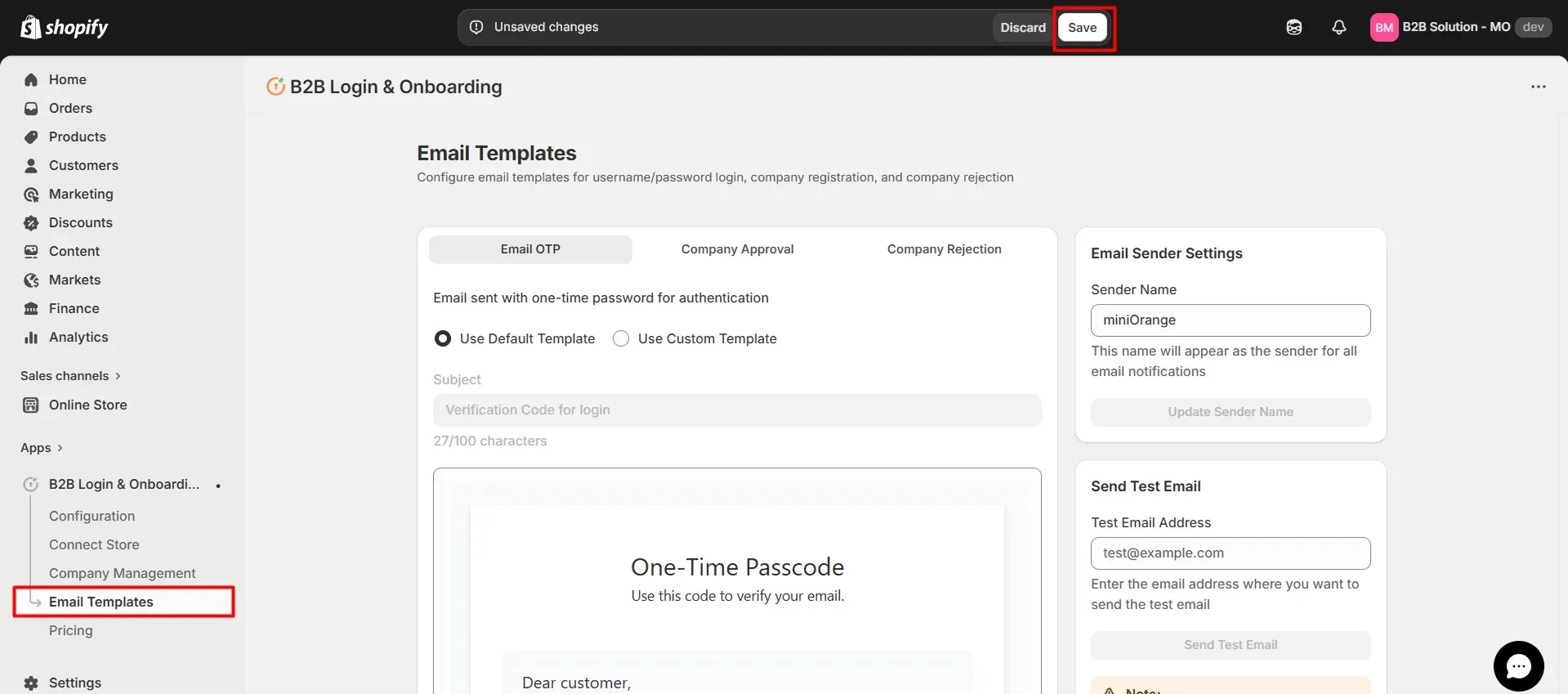Go to Products in the sidebar
The width and height of the screenshot is (1568, 694).
(78, 137)
